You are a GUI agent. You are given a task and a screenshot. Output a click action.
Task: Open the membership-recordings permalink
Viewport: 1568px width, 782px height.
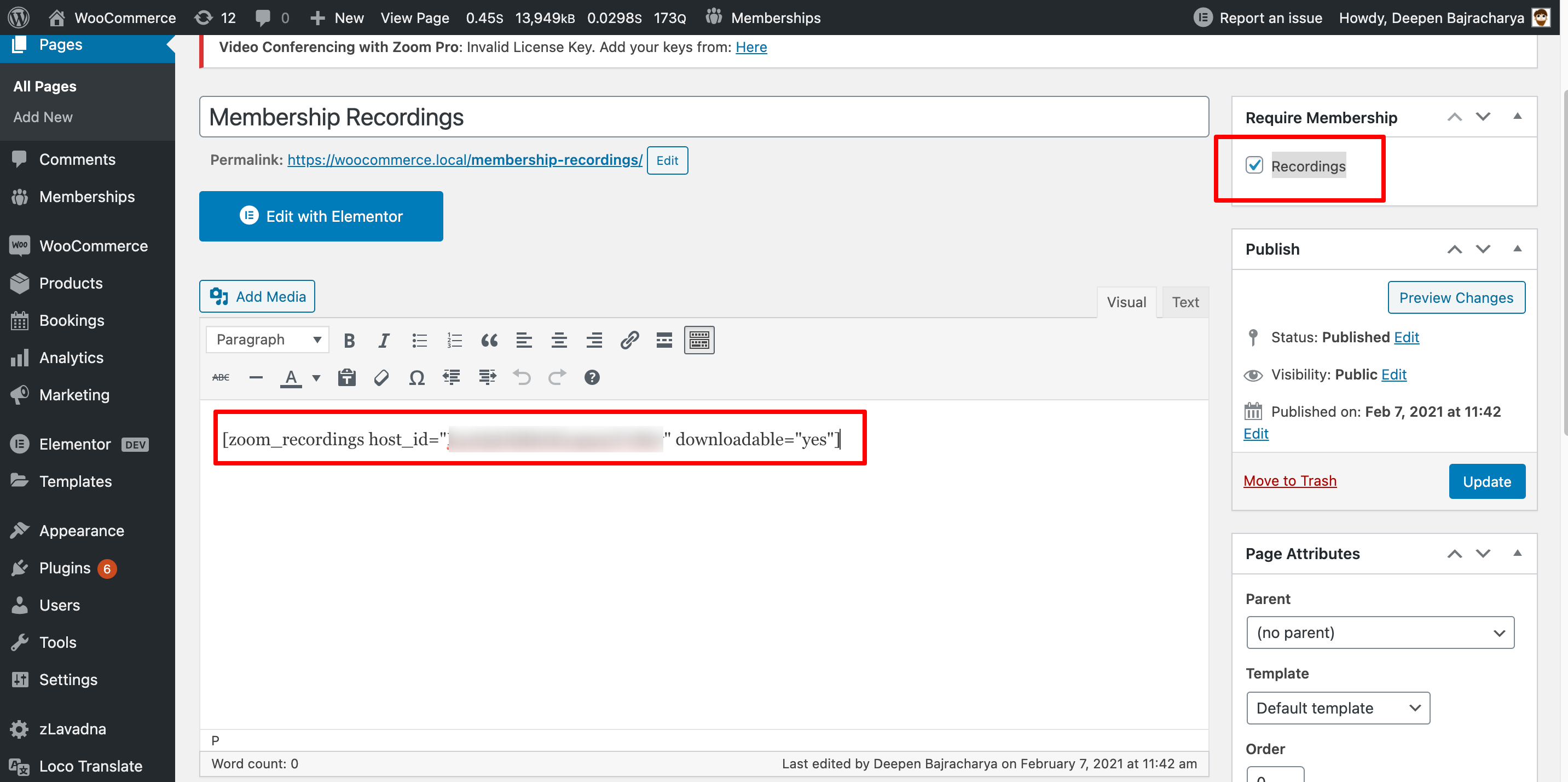pos(465,159)
